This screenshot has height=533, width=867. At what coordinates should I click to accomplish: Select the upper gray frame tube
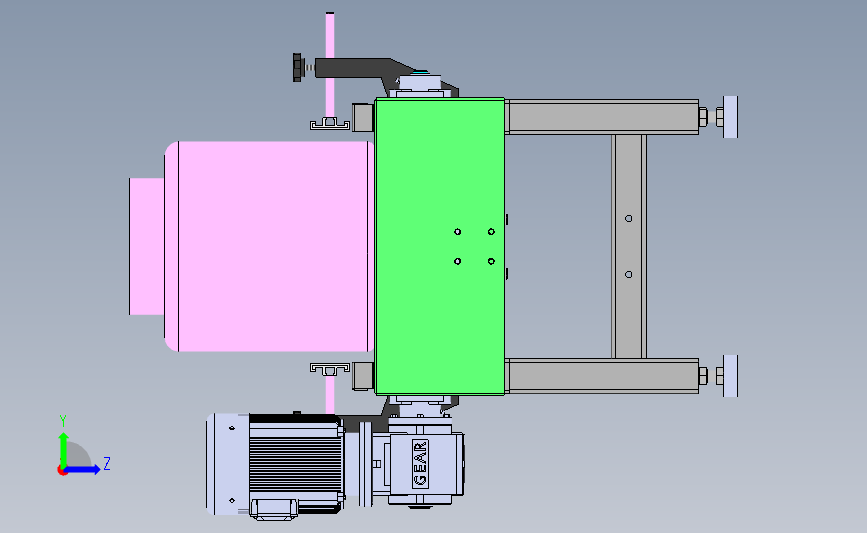[603, 117]
